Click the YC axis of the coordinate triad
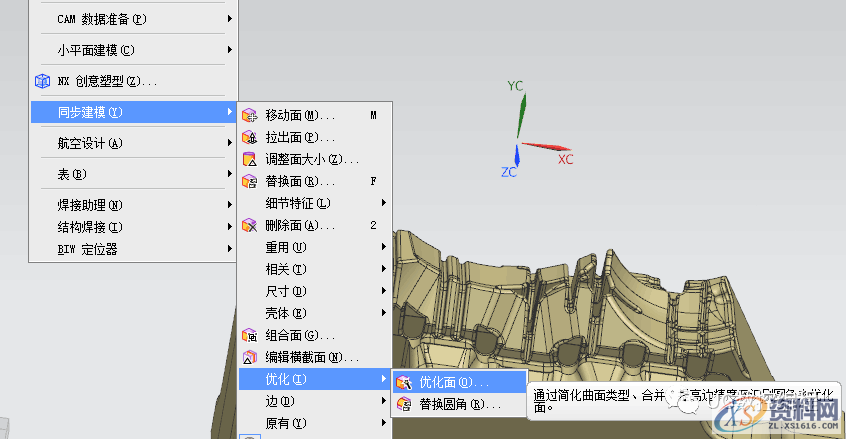Image resolution: width=846 pixels, height=439 pixels. (521, 116)
